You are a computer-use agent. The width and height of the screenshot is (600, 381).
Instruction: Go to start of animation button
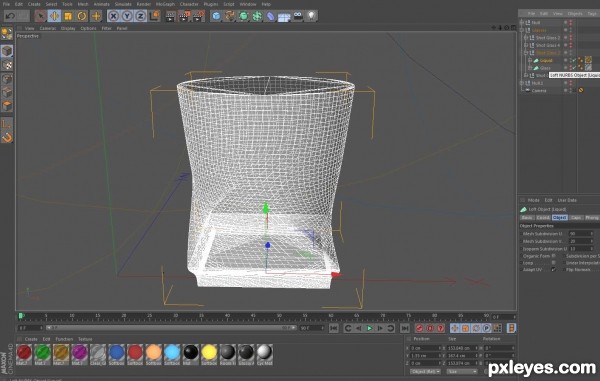334,328
